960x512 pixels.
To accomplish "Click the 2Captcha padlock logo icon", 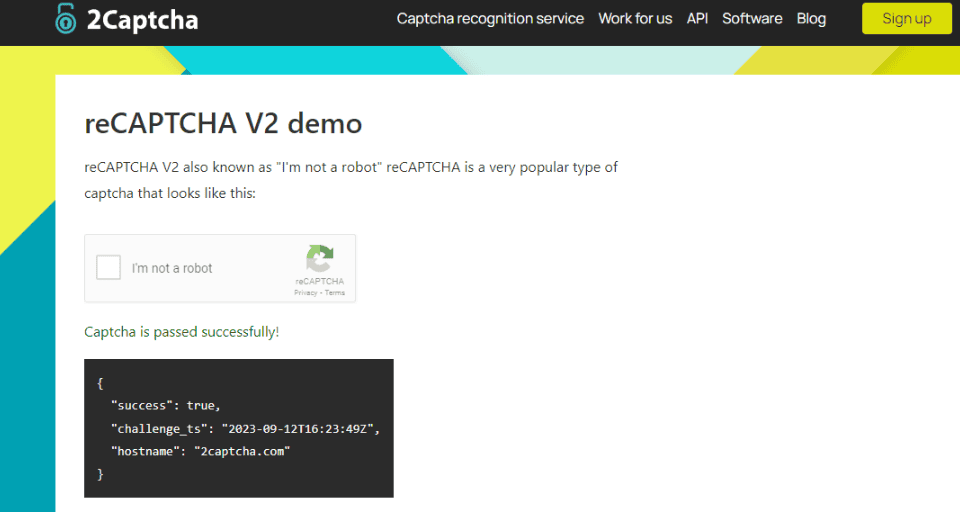I will (66, 18).
